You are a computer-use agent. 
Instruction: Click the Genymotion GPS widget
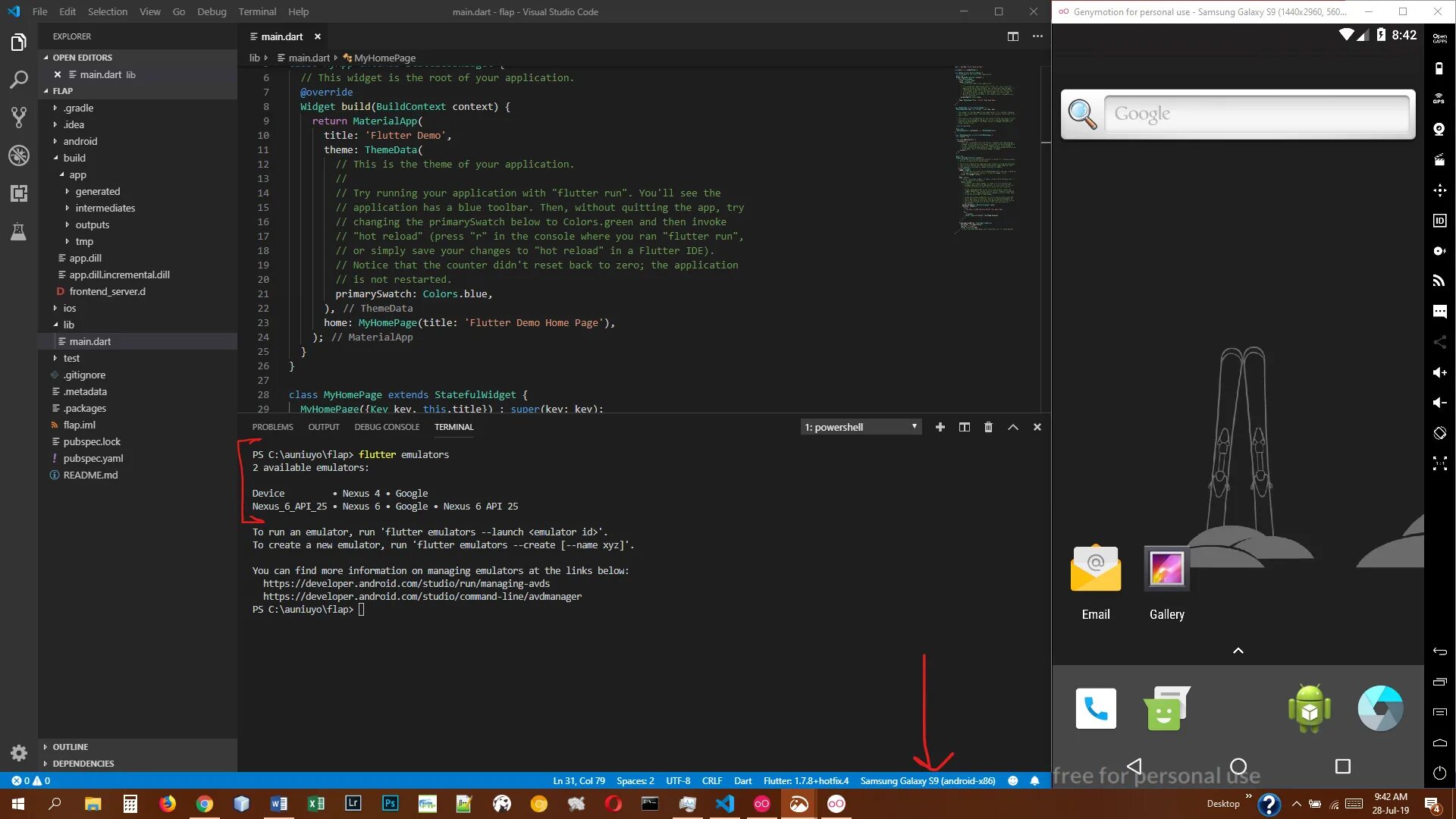click(x=1439, y=99)
